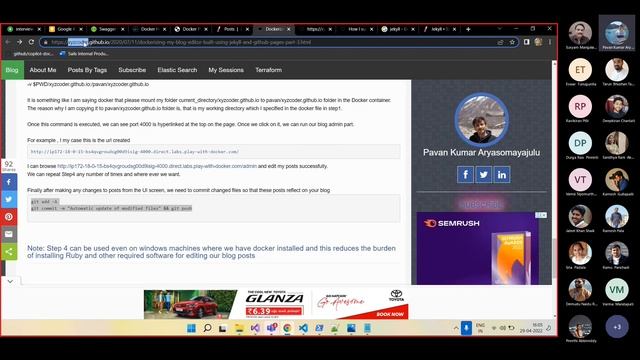
Task: Reload the page in Chrome
Action: pyautogui.click(x=31, y=42)
